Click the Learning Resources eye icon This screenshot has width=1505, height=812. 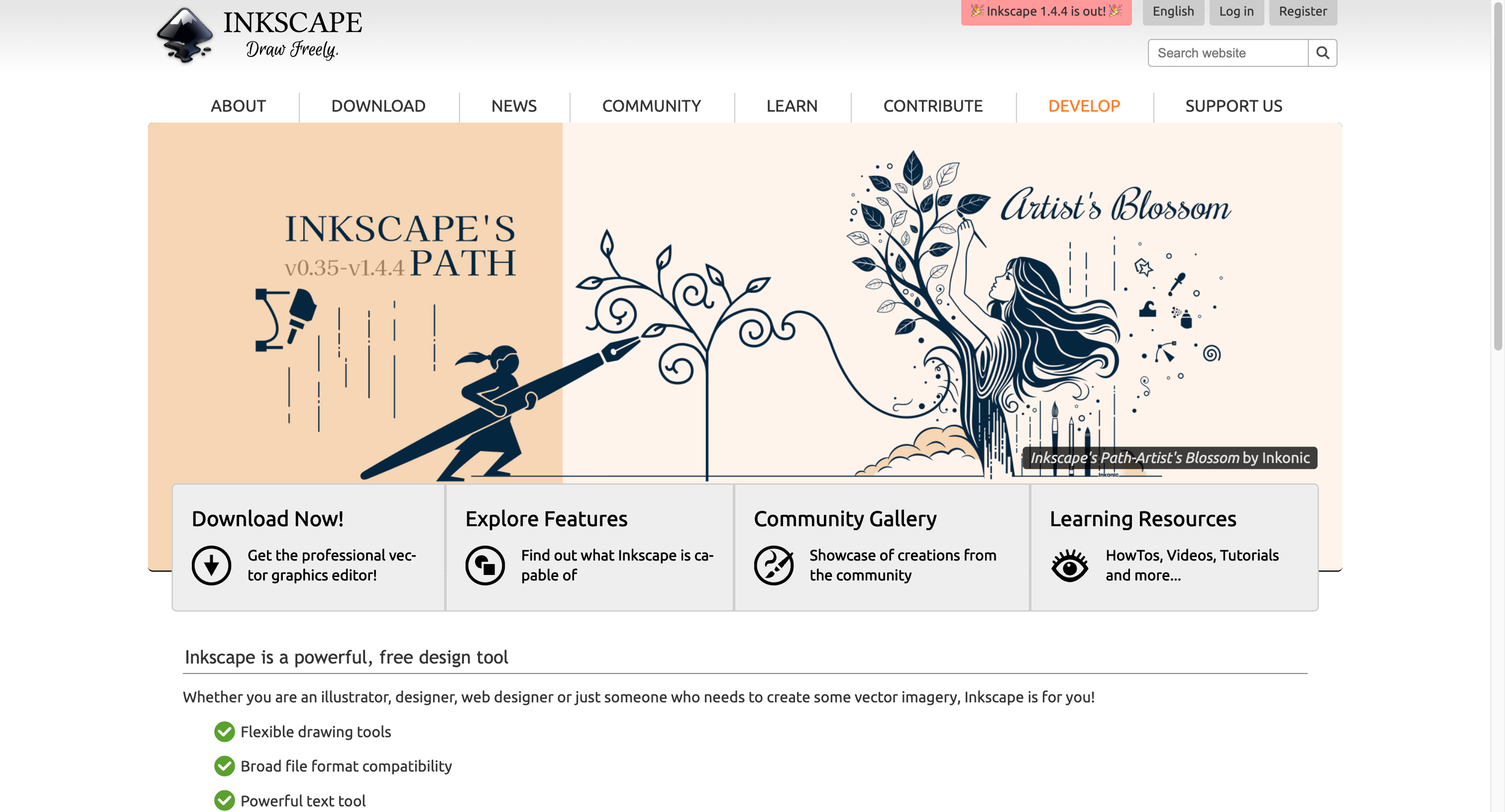tap(1069, 565)
